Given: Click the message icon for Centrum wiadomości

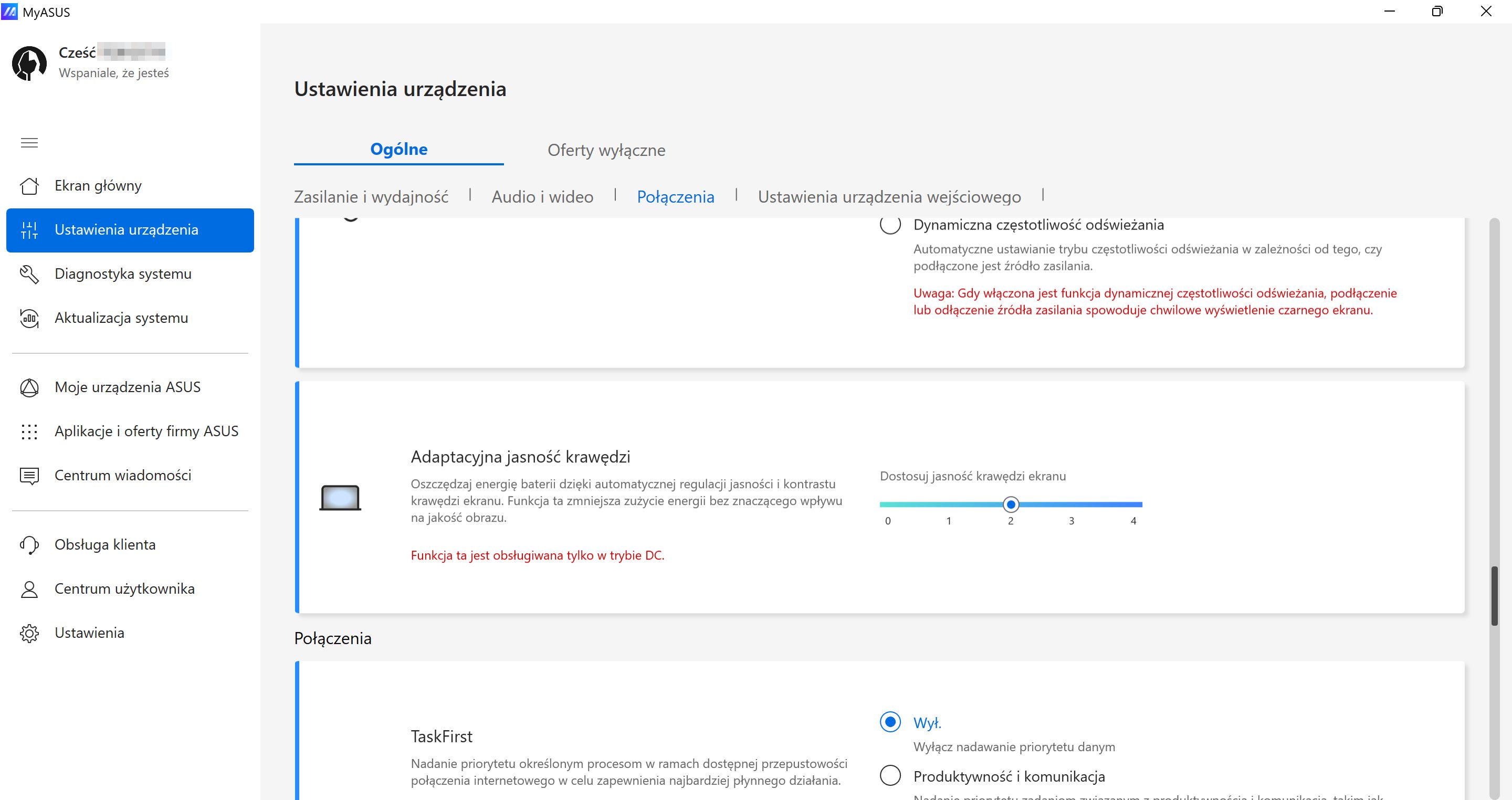Looking at the screenshot, I should [29, 476].
